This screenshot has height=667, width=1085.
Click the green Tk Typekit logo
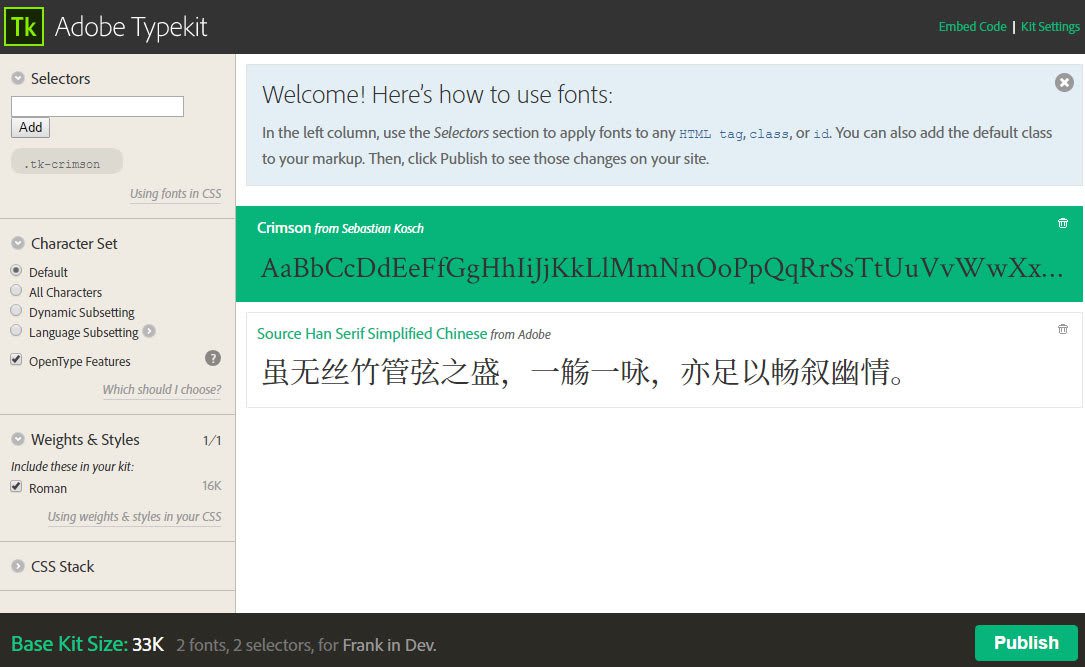point(23,27)
